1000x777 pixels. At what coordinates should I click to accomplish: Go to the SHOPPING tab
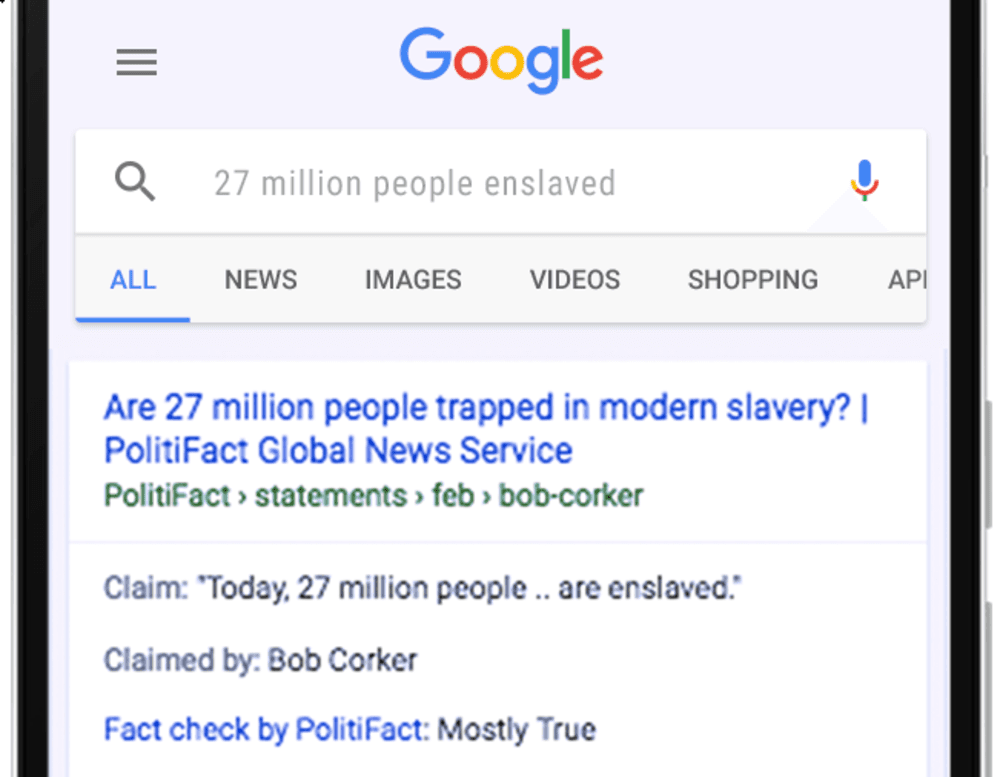753,280
